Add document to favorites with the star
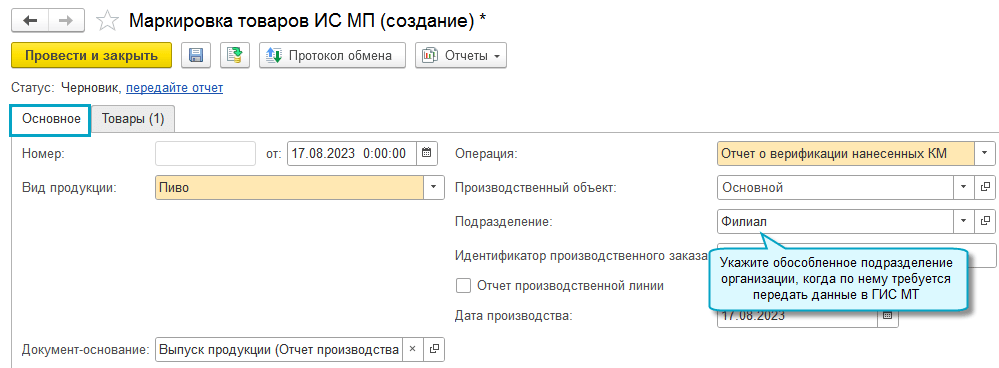 pyautogui.click(x=107, y=21)
